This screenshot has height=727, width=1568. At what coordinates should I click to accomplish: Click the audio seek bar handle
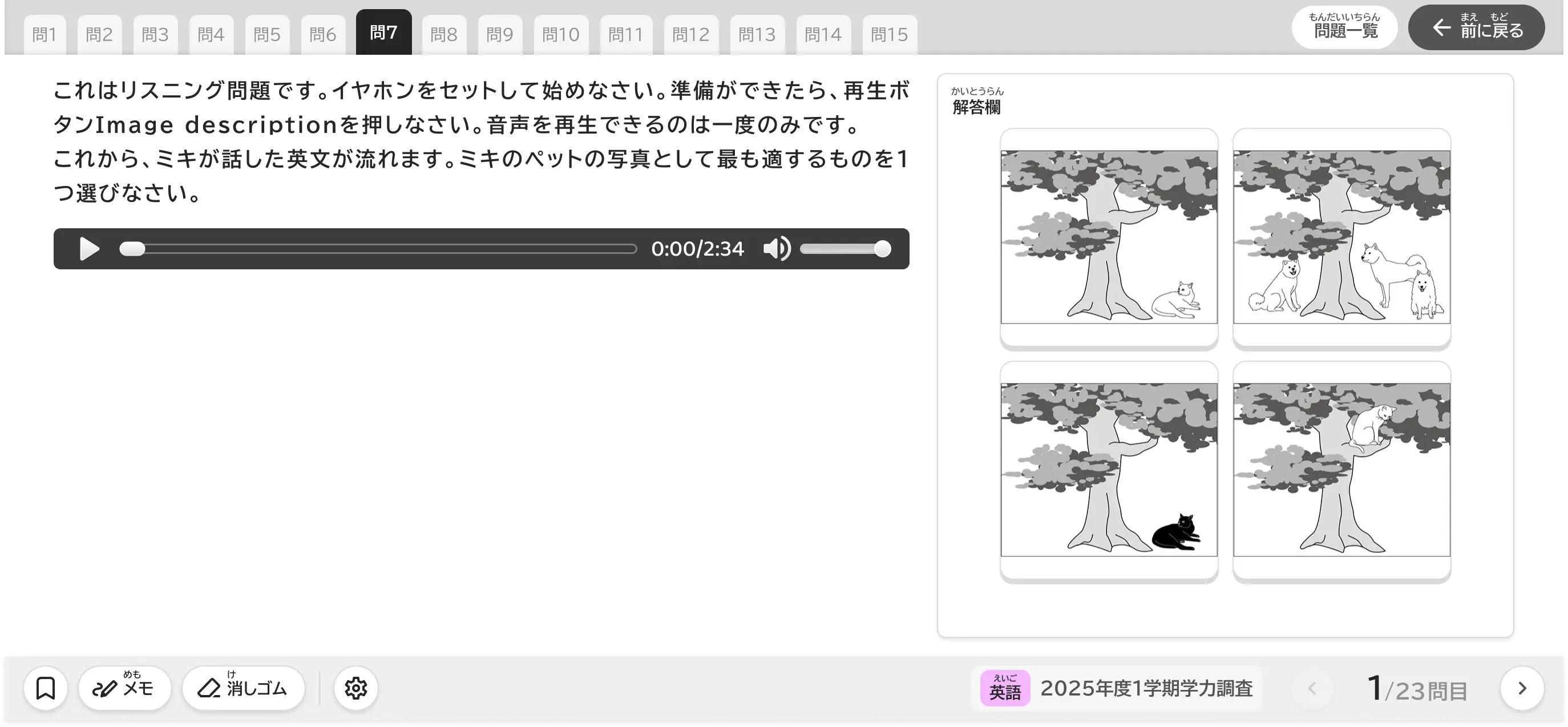click(x=131, y=248)
